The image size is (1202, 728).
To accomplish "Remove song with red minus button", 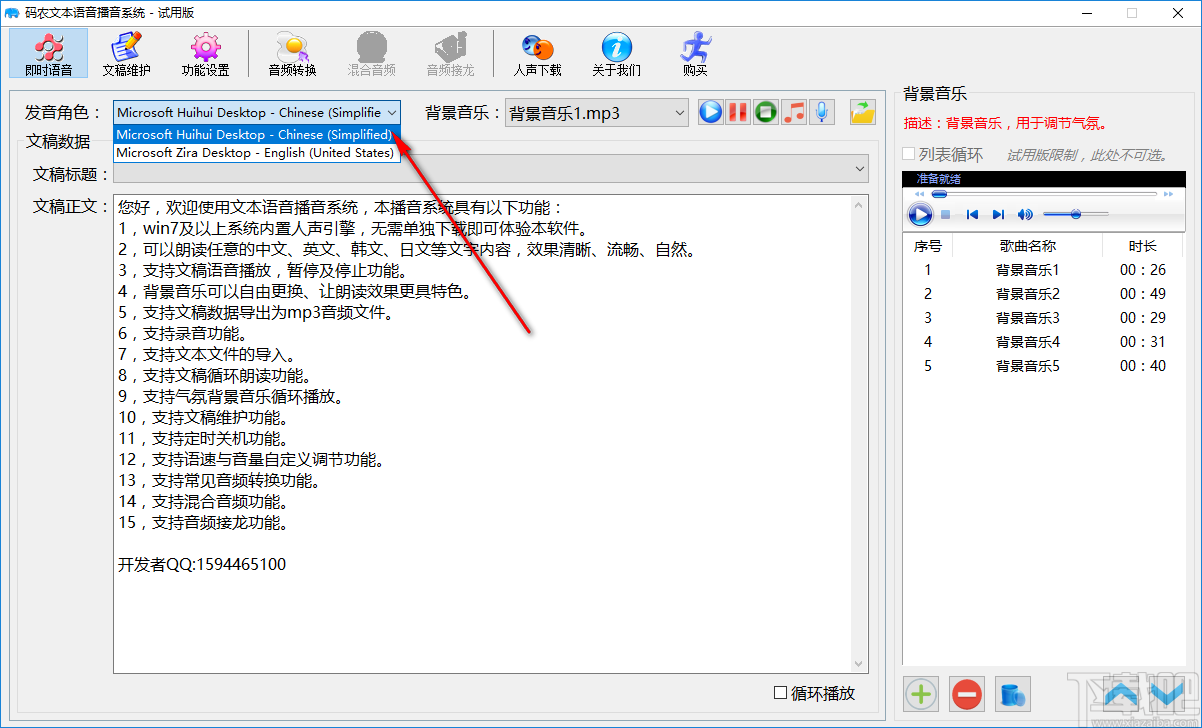I will (967, 693).
